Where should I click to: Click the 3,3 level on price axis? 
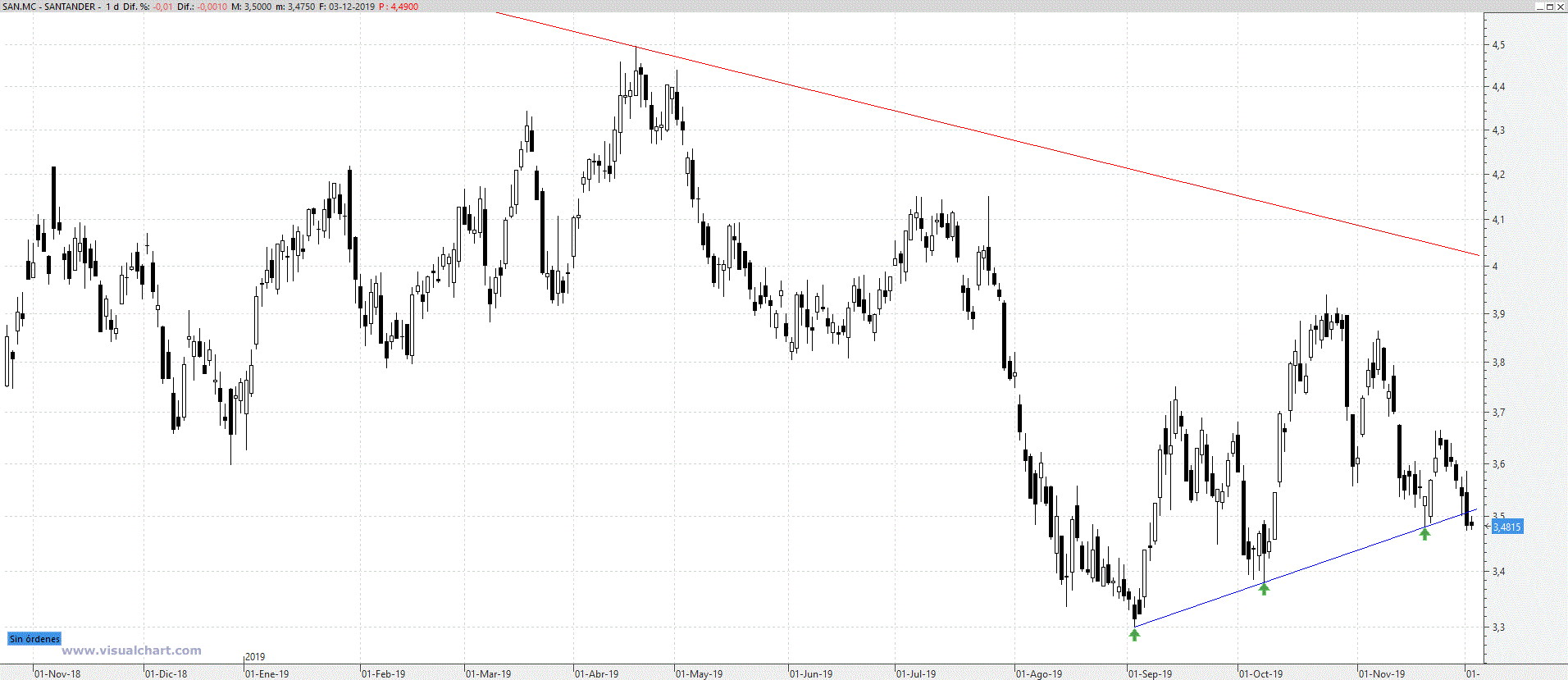(x=1498, y=628)
